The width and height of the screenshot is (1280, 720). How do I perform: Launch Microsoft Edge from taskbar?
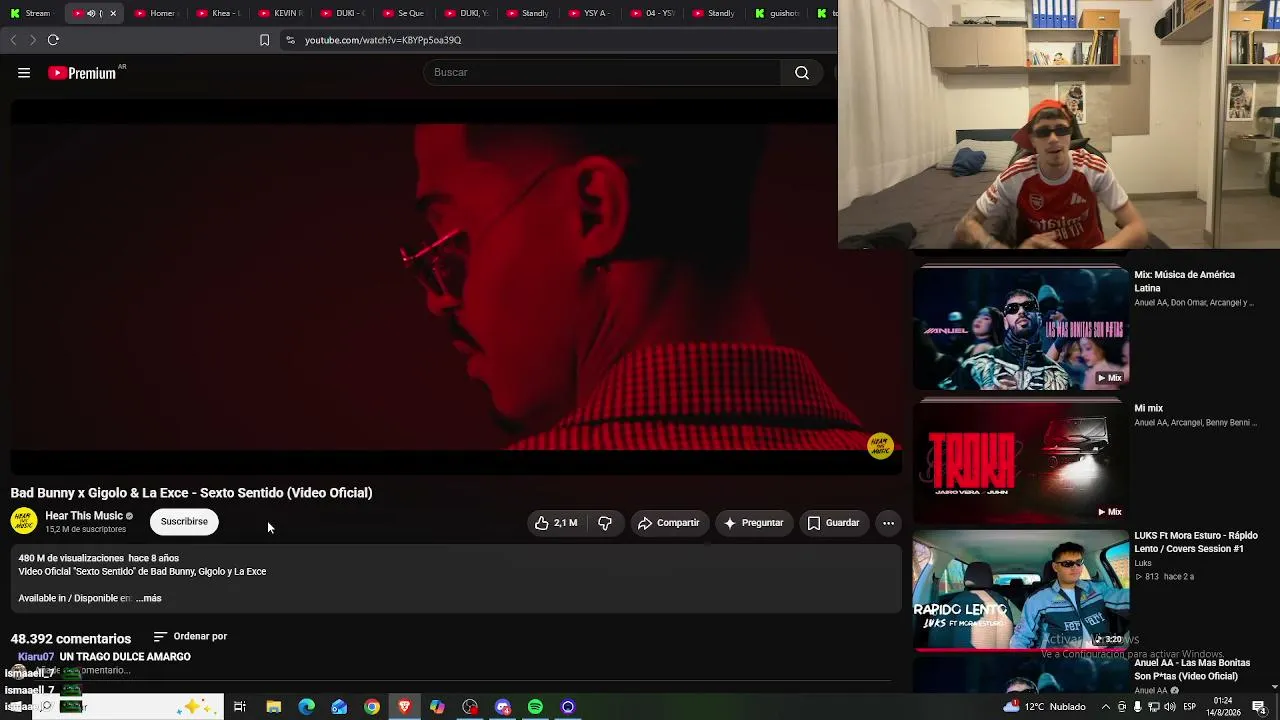tap(306, 707)
